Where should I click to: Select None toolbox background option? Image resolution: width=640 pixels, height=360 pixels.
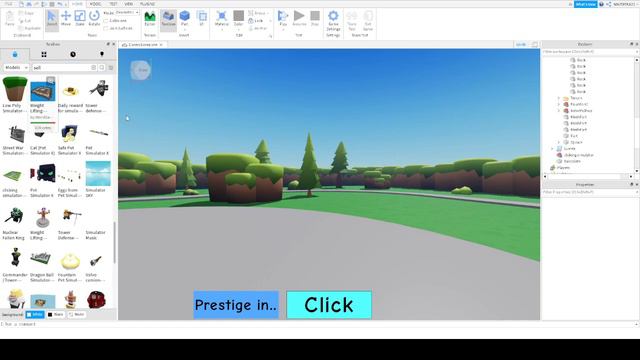76,314
